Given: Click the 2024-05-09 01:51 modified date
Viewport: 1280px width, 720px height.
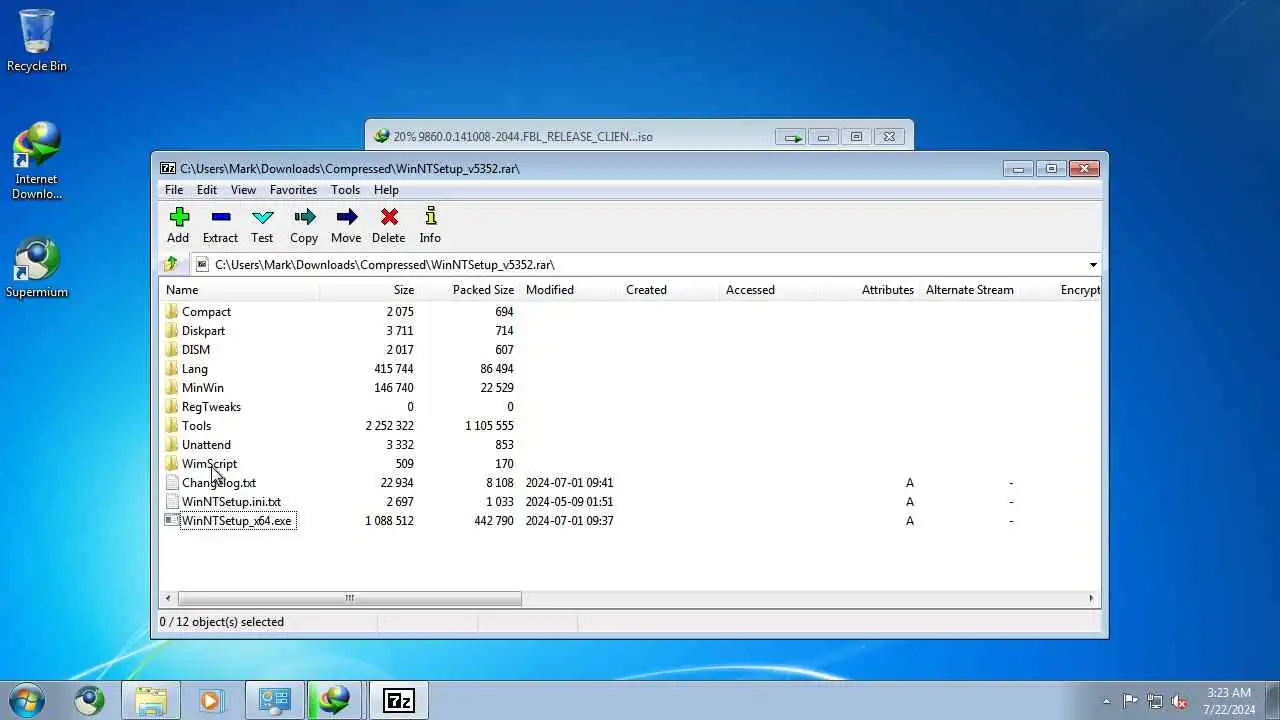Looking at the screenshot, I should [x=570, y=502].
